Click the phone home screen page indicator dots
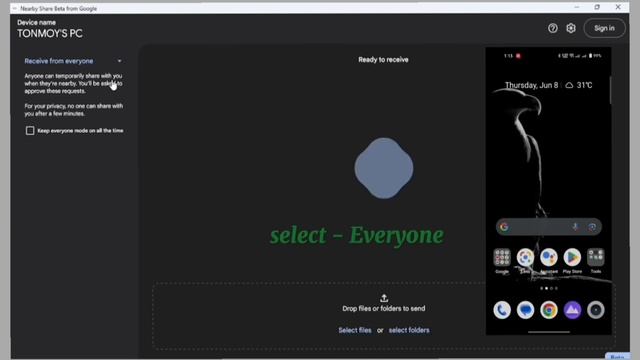The height and width of the screenshot is (360, 640). (549, 288)
